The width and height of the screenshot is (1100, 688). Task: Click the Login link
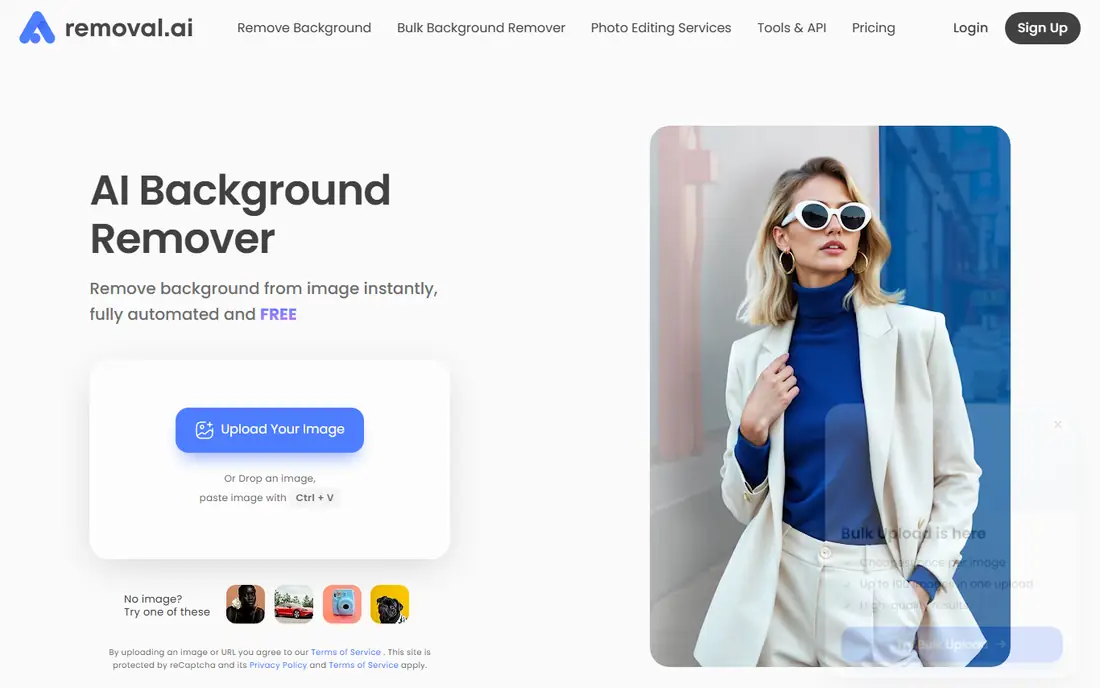970,28
